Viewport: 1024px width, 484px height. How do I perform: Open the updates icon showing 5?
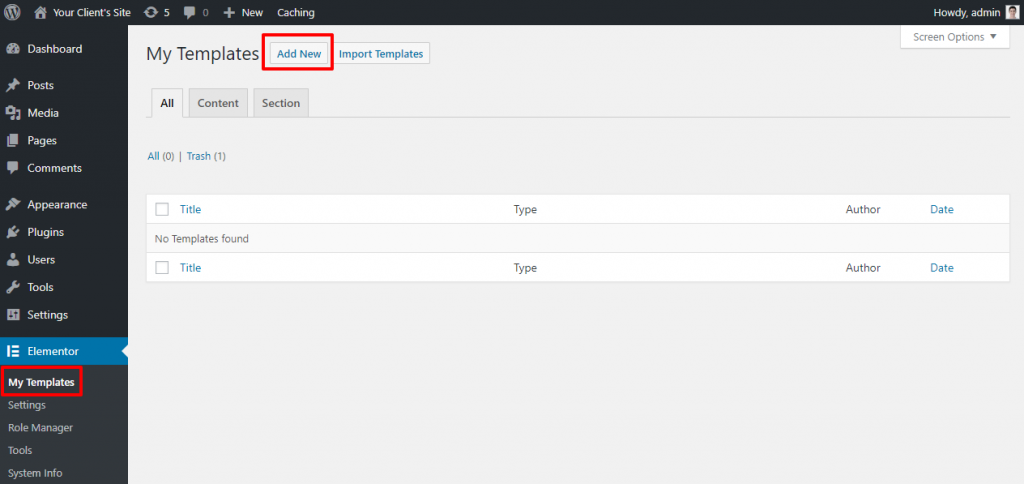[x=151, y=12]
